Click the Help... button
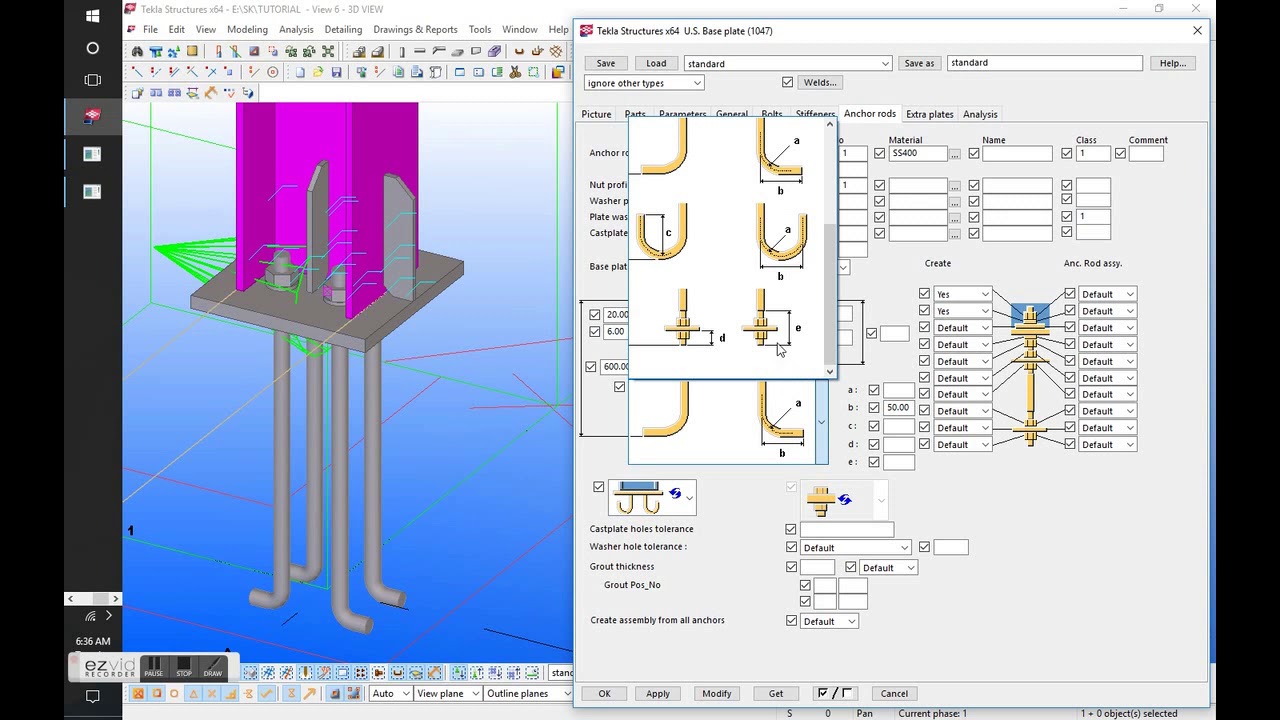This screenshot has height=720, width=1280. (1173, 63)
